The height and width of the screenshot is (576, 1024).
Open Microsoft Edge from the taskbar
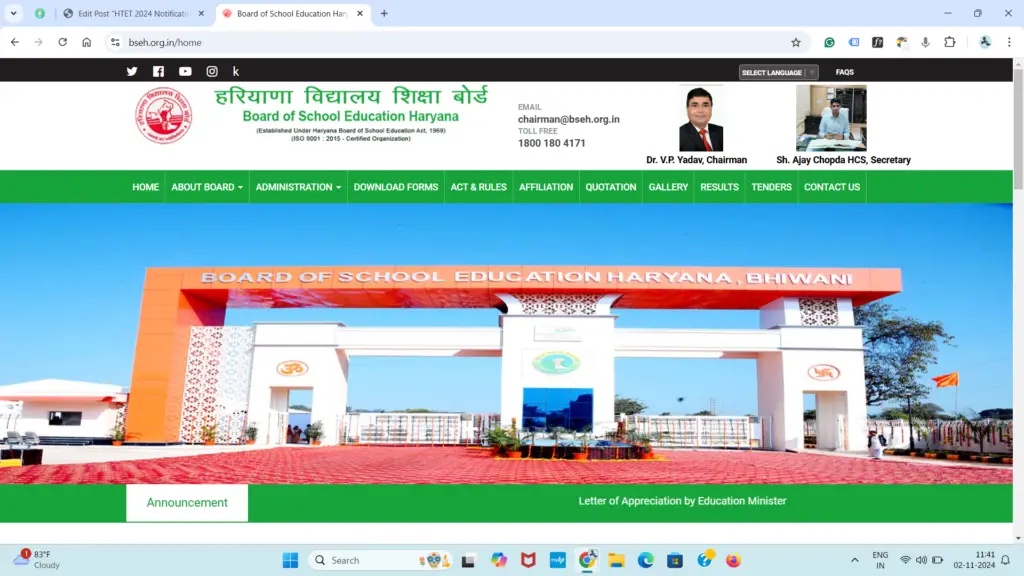[646, 560]
